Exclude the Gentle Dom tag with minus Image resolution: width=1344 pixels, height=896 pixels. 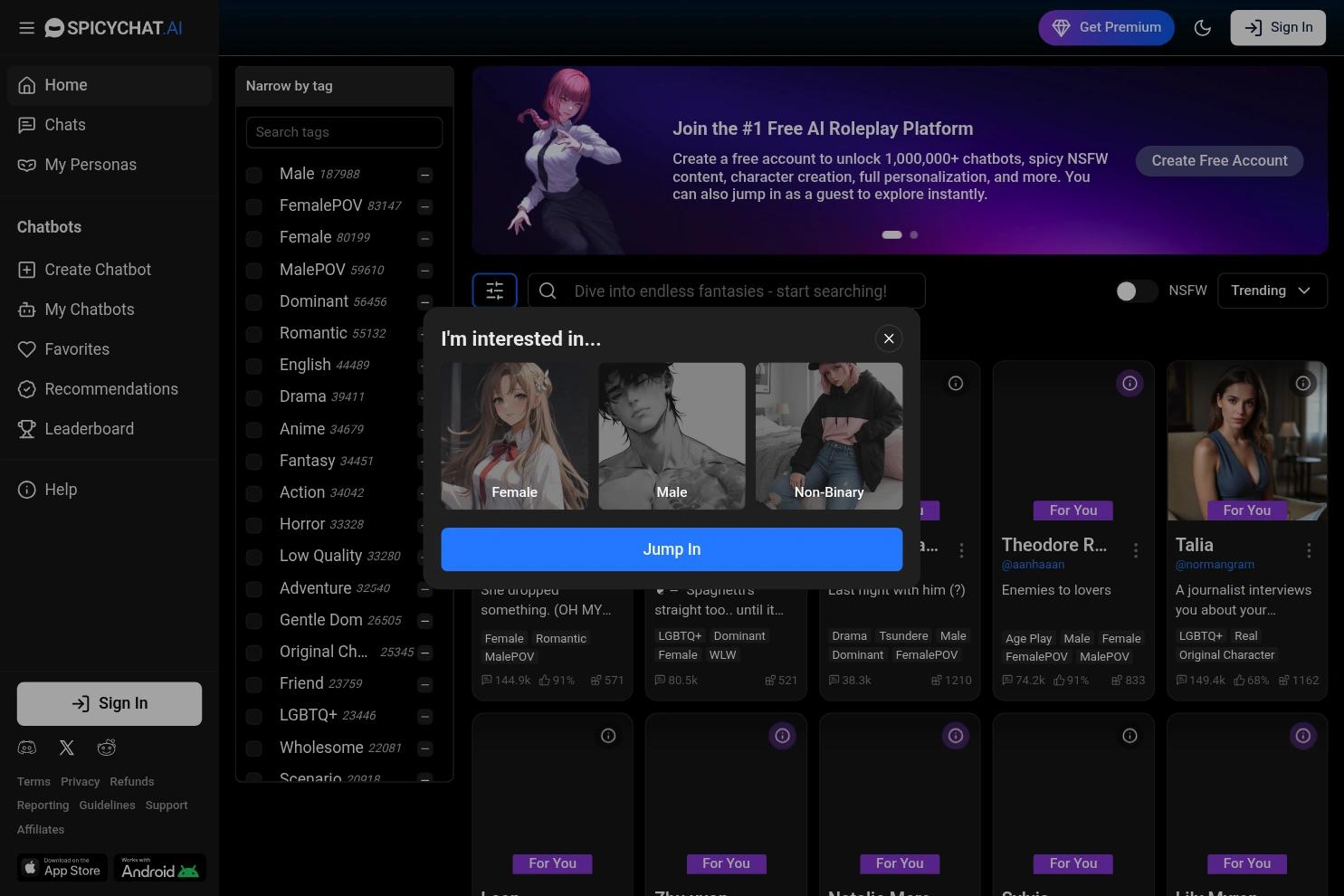[424, 621]
